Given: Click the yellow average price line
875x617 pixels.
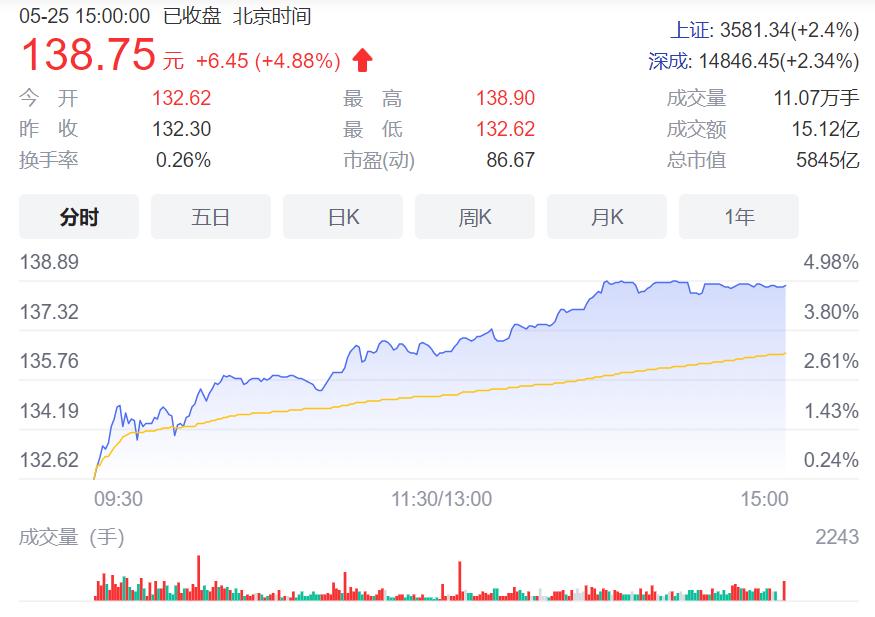Looking at the screenshot, I should [x=500, y=389].
